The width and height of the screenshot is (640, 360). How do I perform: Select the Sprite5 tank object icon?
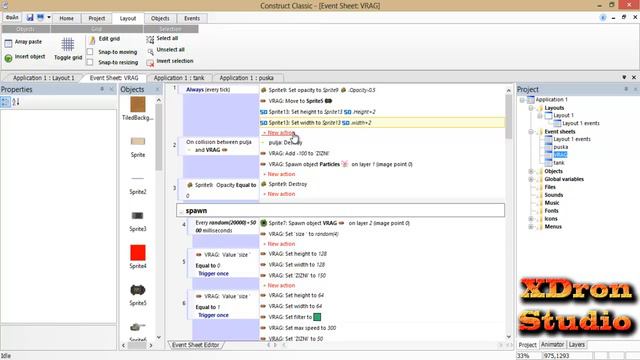(x=138, y=290)
